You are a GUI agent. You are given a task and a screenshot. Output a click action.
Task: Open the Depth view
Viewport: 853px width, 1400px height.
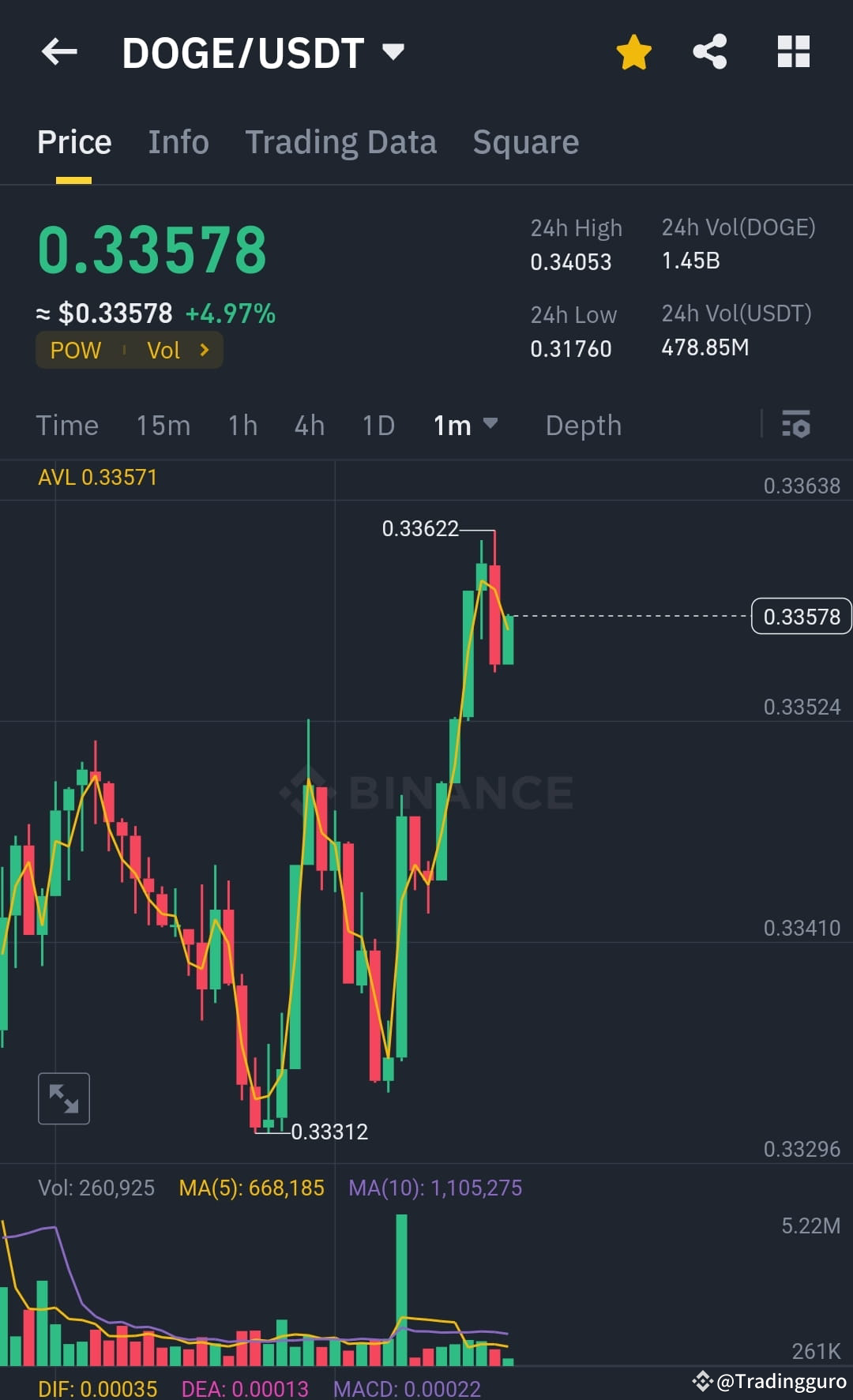click(x=583, y=426)
